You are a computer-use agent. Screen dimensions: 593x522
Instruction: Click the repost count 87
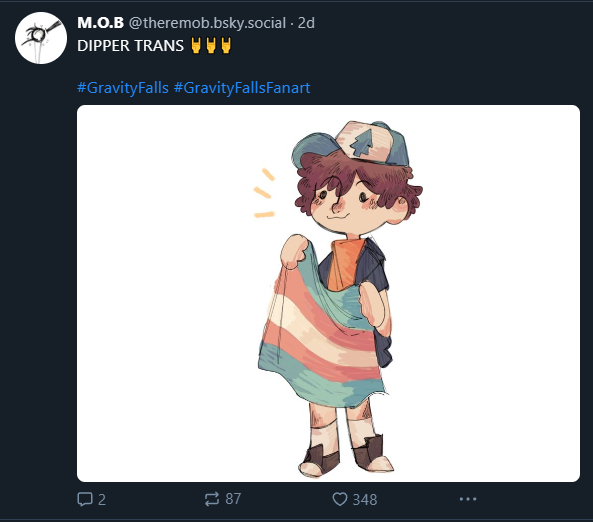coord(233,499)
